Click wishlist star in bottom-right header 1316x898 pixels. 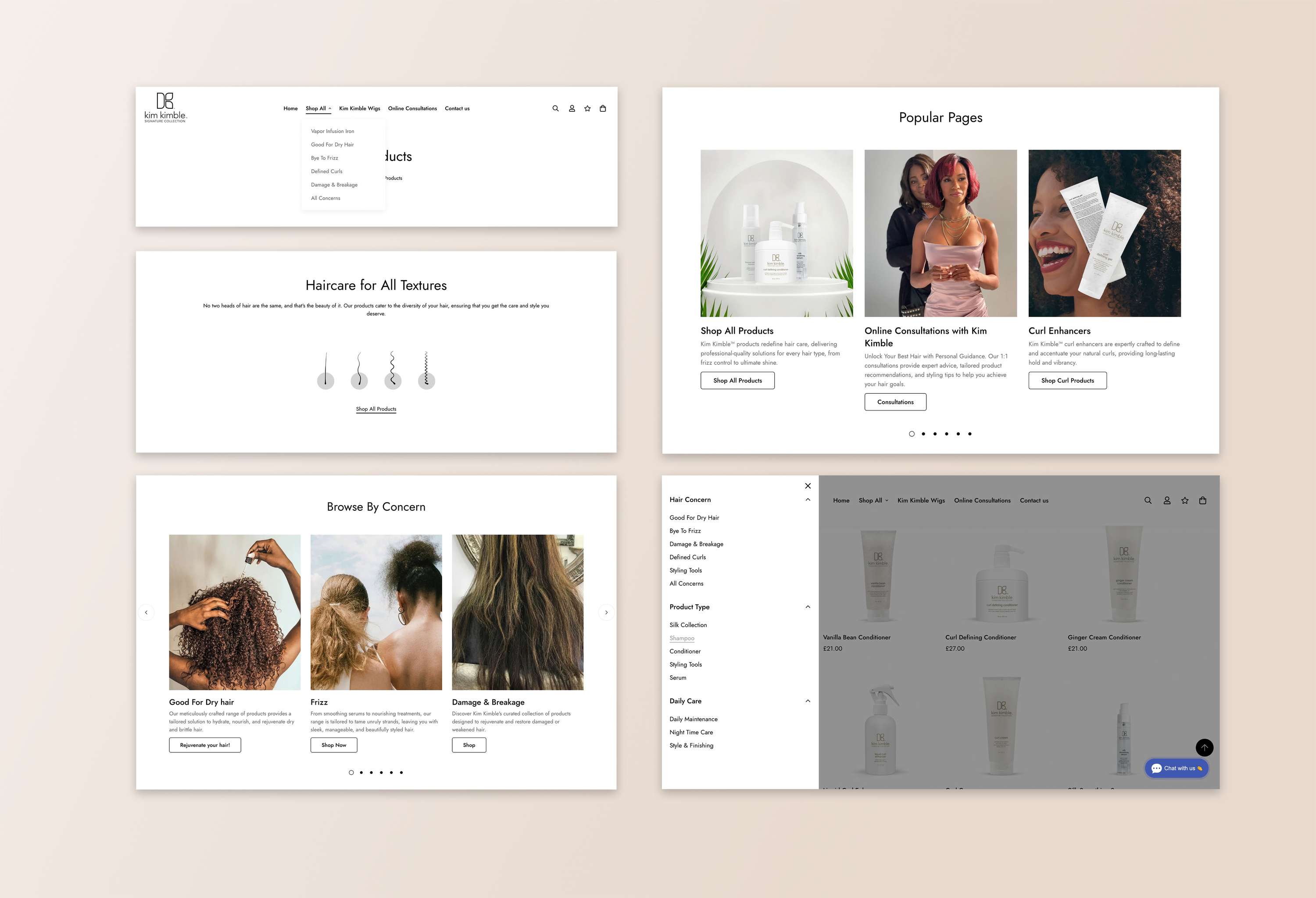1185,500
